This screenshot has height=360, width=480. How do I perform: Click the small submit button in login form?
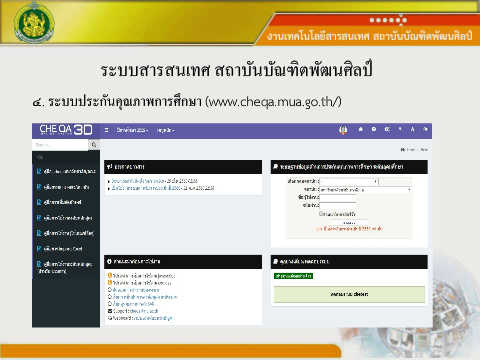pos(349,222)
